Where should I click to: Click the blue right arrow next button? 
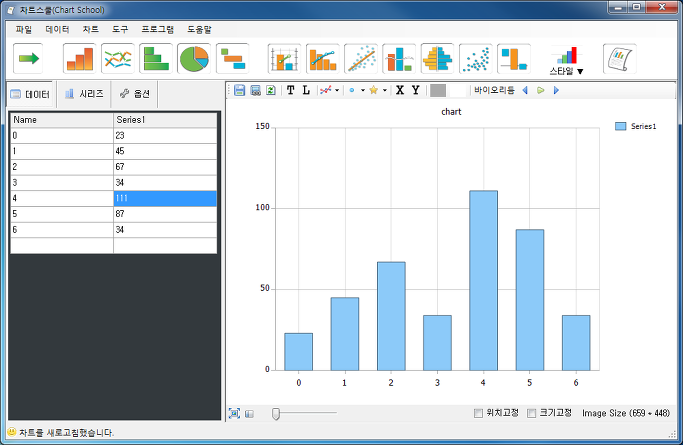pos(556,90)
